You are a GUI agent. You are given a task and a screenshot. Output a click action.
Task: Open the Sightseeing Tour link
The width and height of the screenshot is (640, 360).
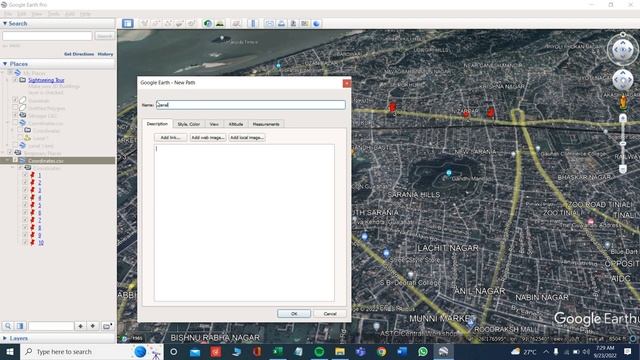46,80
